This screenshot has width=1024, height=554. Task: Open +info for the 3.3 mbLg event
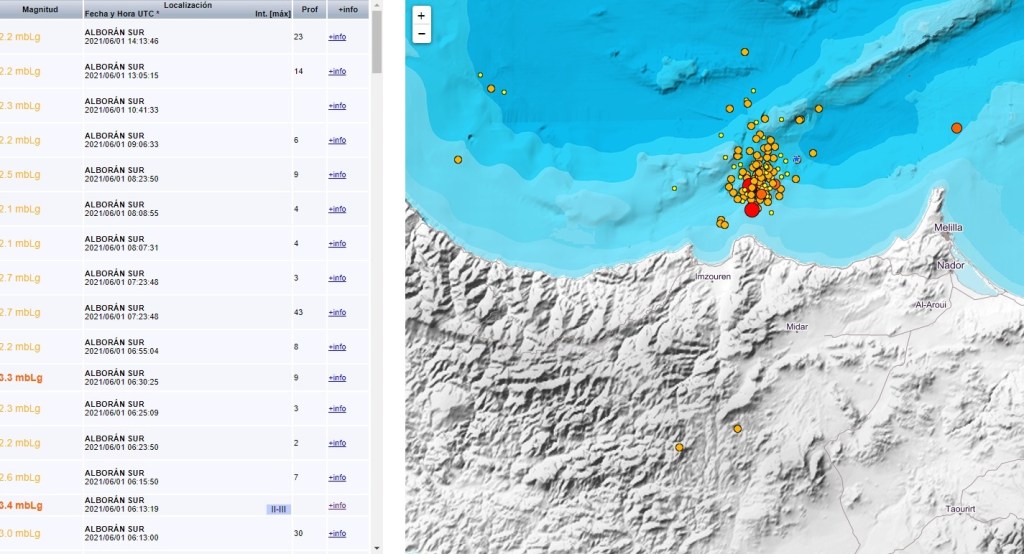337,378
